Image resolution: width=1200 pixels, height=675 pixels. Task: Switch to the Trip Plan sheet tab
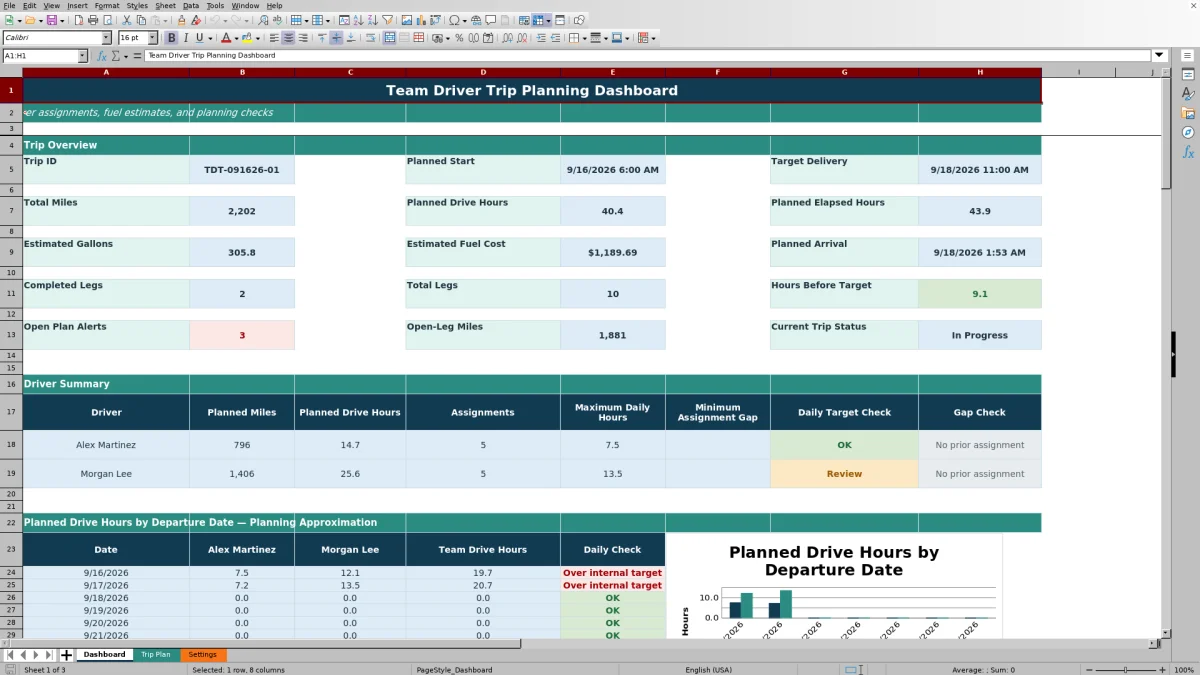point(156,655)
